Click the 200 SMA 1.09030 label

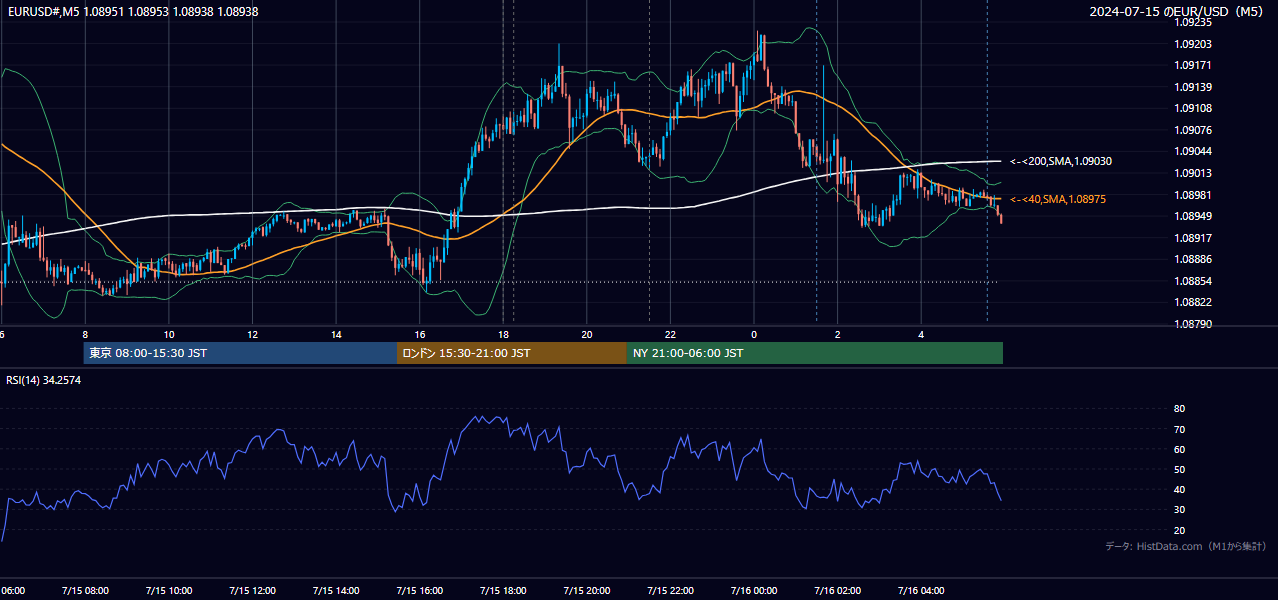(x=1061, y=161)
